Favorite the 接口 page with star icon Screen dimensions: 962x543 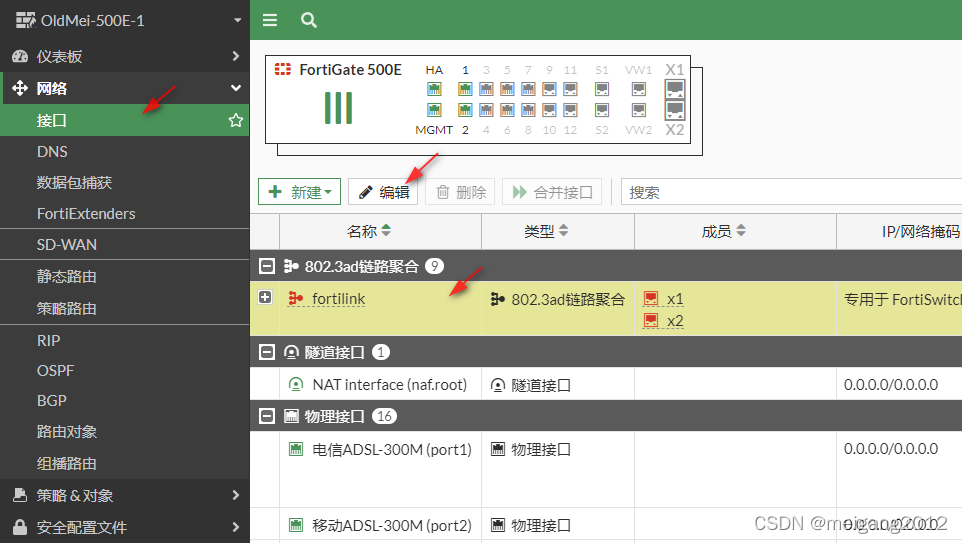[236, 120]
